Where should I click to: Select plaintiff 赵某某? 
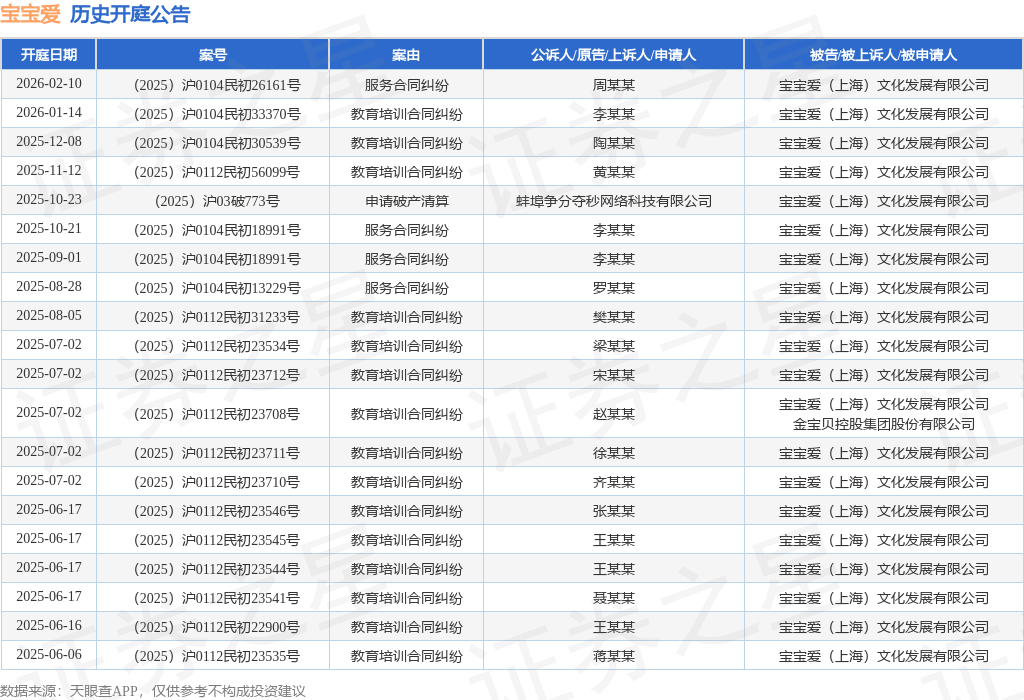click(x=614, y=414)
